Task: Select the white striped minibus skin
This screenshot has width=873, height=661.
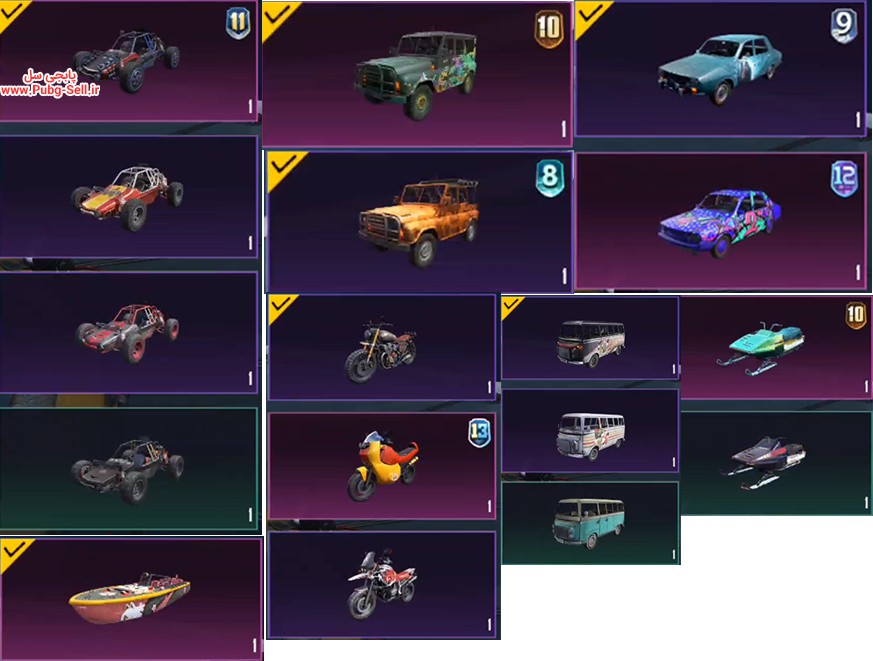Action: [x=590, y=430]
